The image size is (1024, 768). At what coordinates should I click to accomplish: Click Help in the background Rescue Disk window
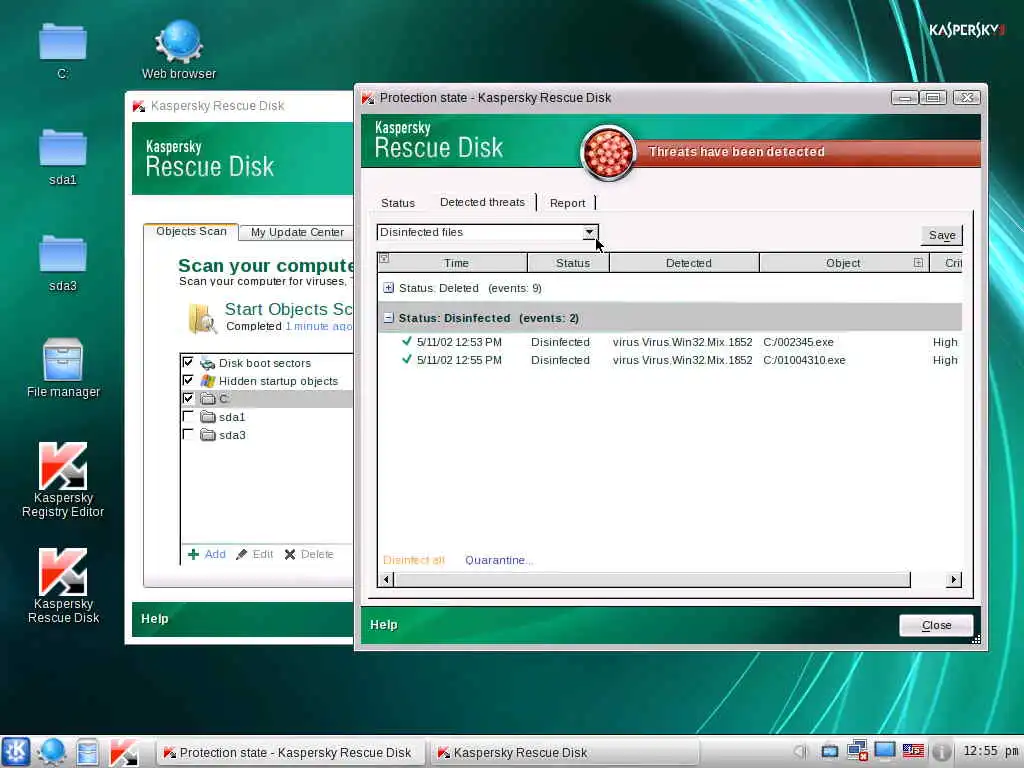(155, 618)
